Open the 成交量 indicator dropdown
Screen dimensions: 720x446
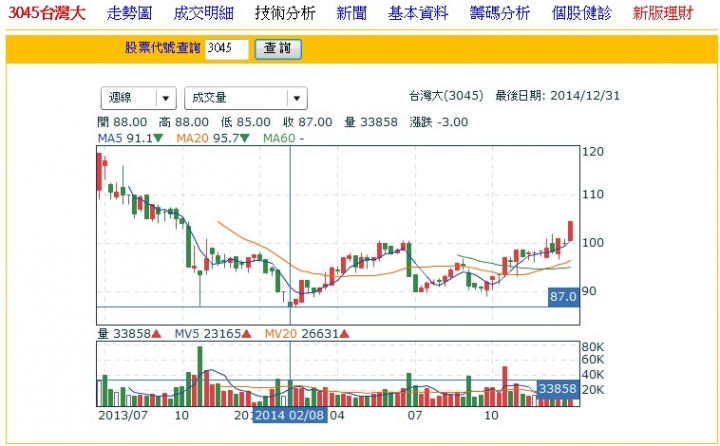click(246, 98)
